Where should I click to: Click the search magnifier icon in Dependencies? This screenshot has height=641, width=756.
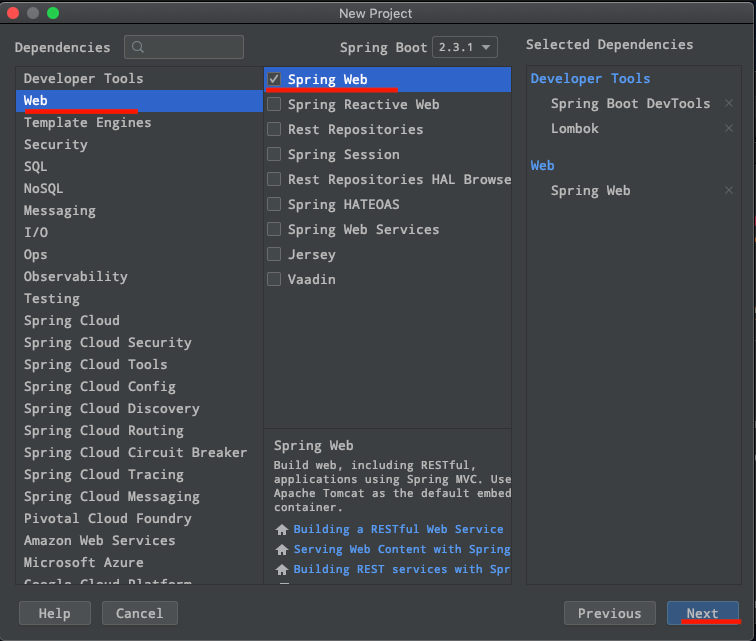click(x=137, y=47)
